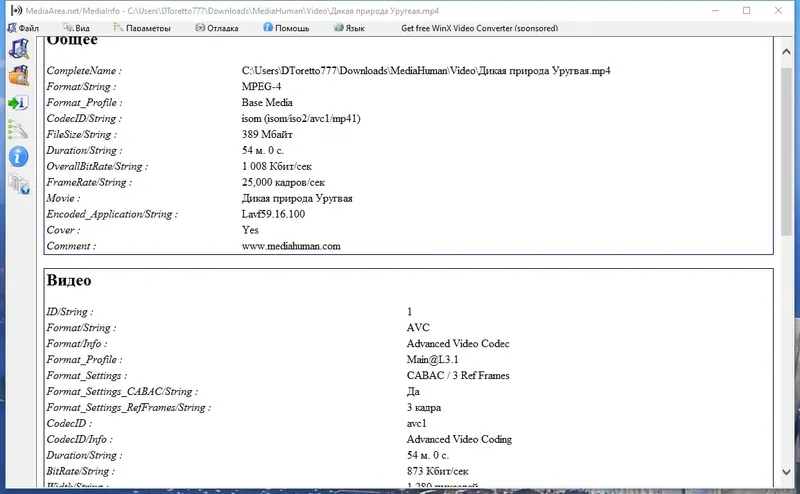
Task: Open the Вид menu
Action: click(77, 28)
